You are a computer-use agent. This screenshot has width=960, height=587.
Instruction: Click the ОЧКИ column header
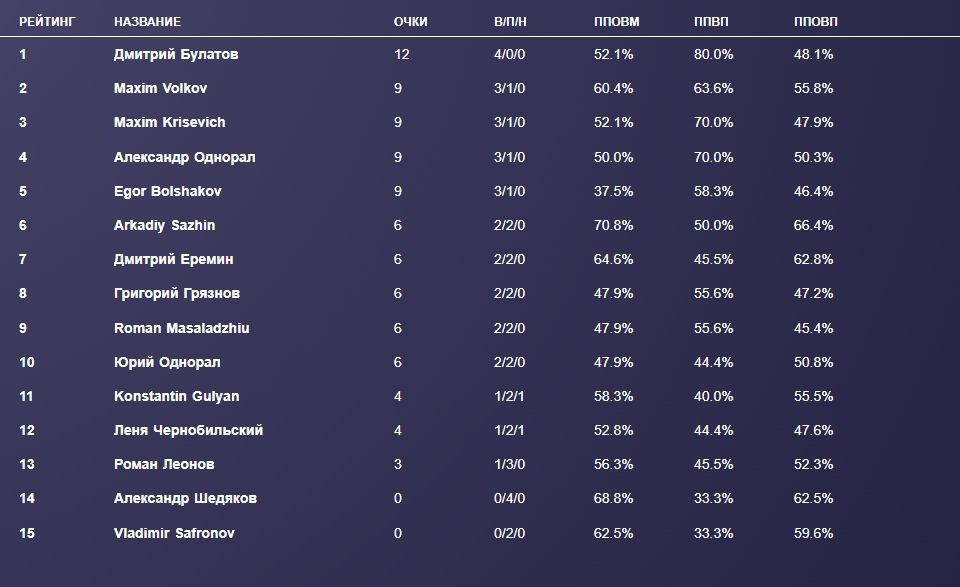coord(410,22)
